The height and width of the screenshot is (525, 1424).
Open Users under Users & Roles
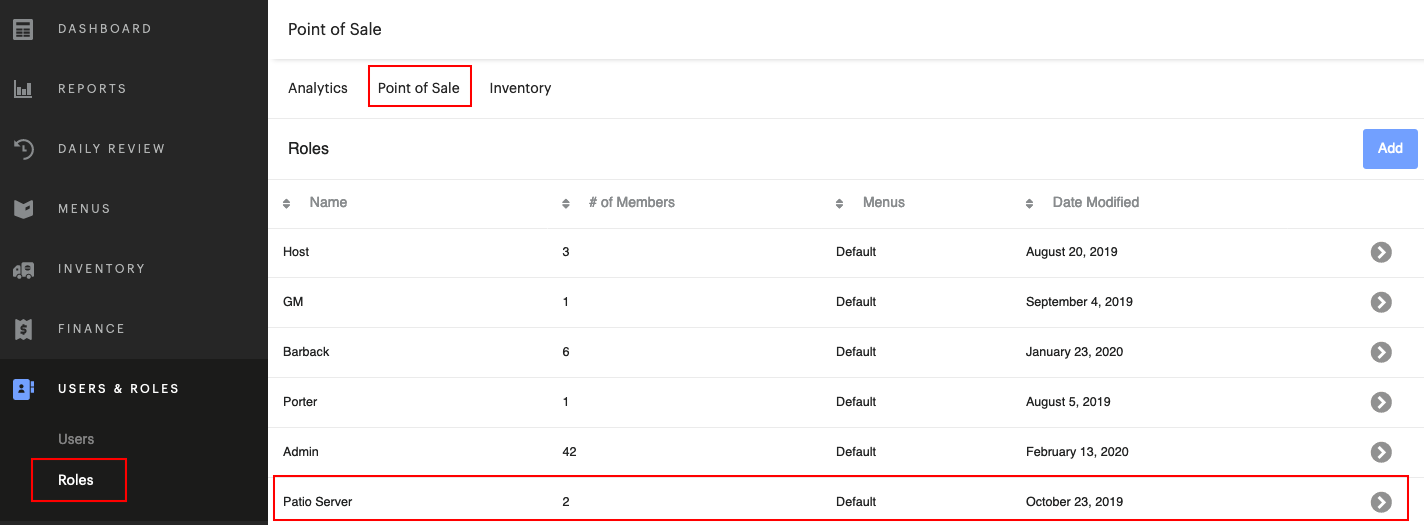(x=76, y=439)
